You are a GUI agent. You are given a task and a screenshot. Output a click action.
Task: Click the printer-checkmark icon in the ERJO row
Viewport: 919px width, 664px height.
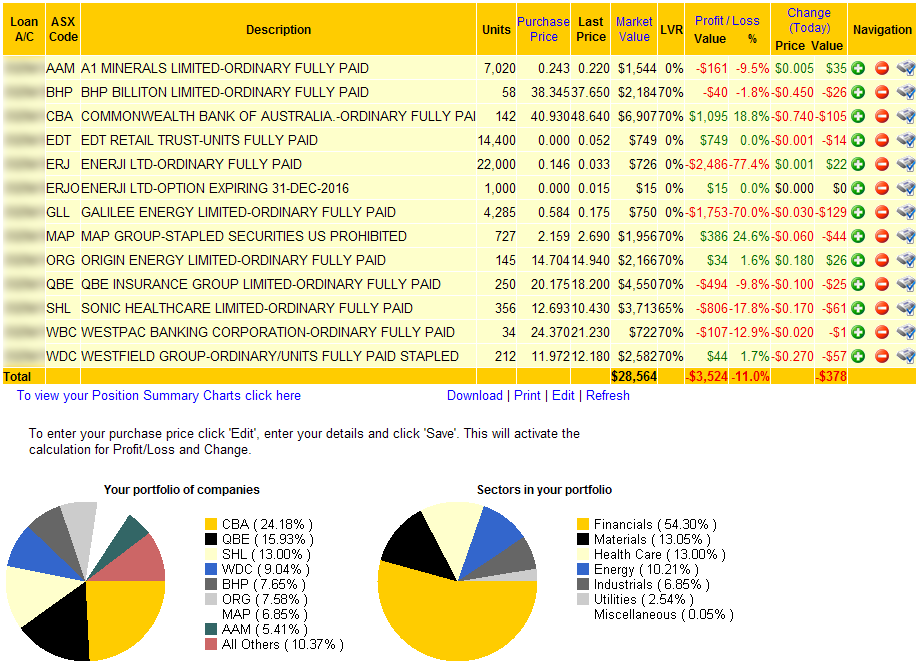coord(906,189)
